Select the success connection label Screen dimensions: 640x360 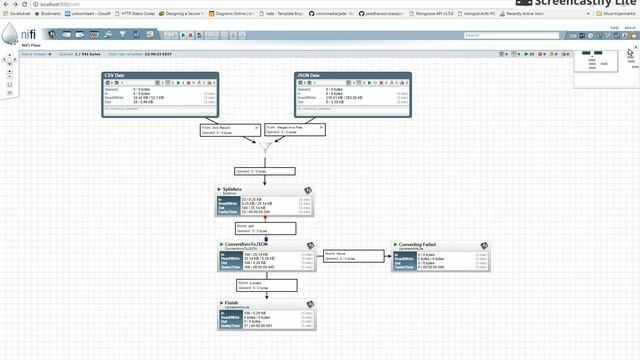click(267, 285)
